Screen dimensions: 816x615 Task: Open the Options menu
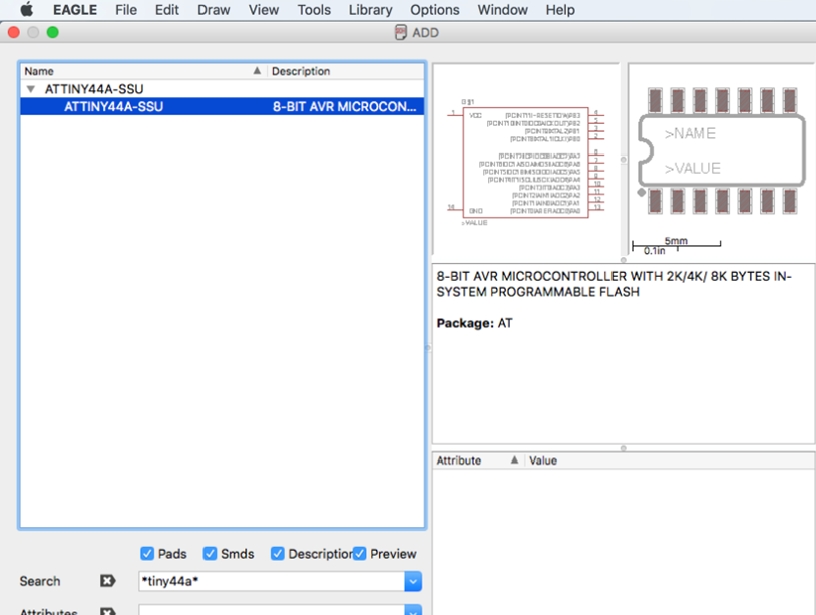(435, 10)
